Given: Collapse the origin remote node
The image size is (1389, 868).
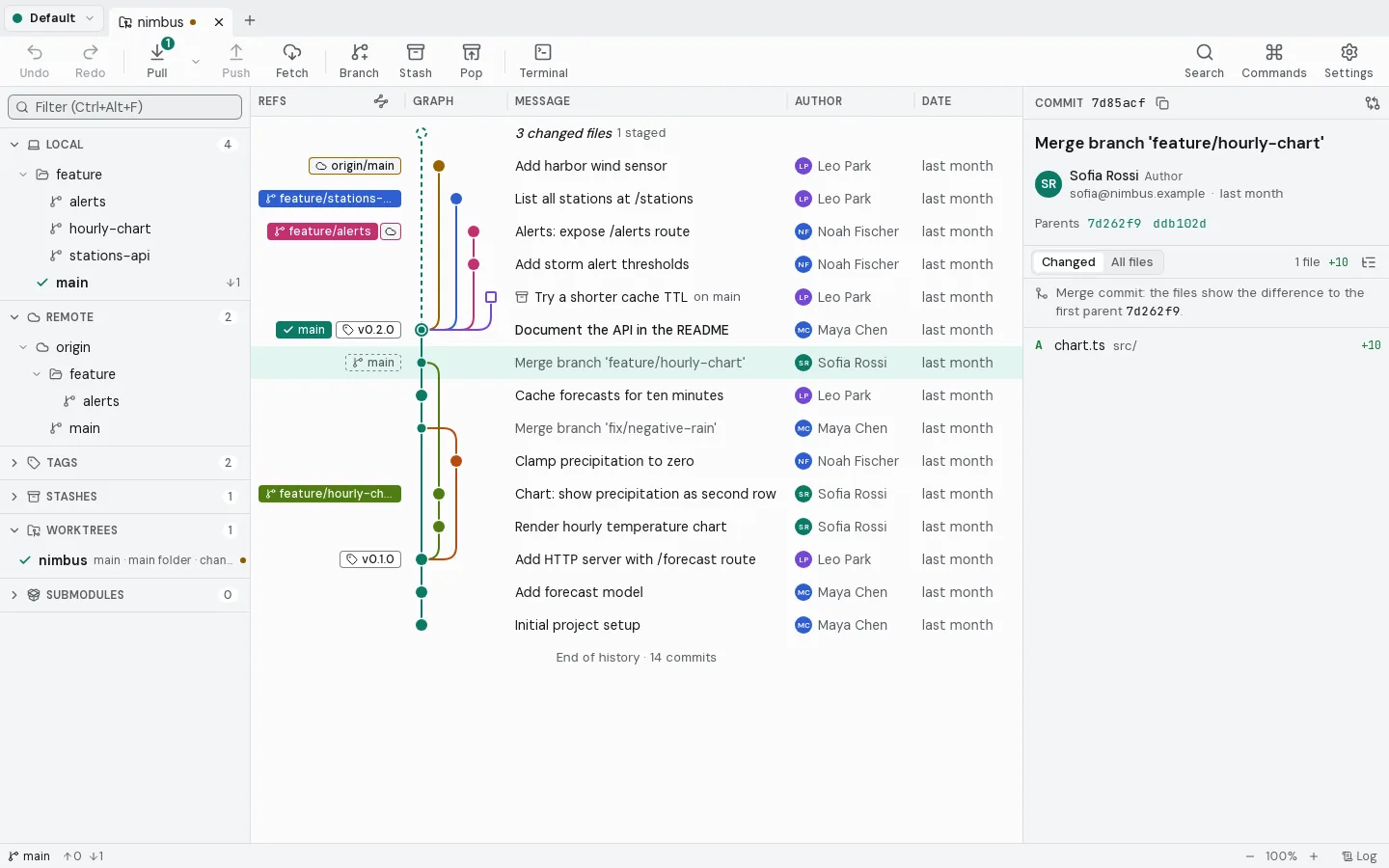Looking at the screenshot, I should 23,347.
